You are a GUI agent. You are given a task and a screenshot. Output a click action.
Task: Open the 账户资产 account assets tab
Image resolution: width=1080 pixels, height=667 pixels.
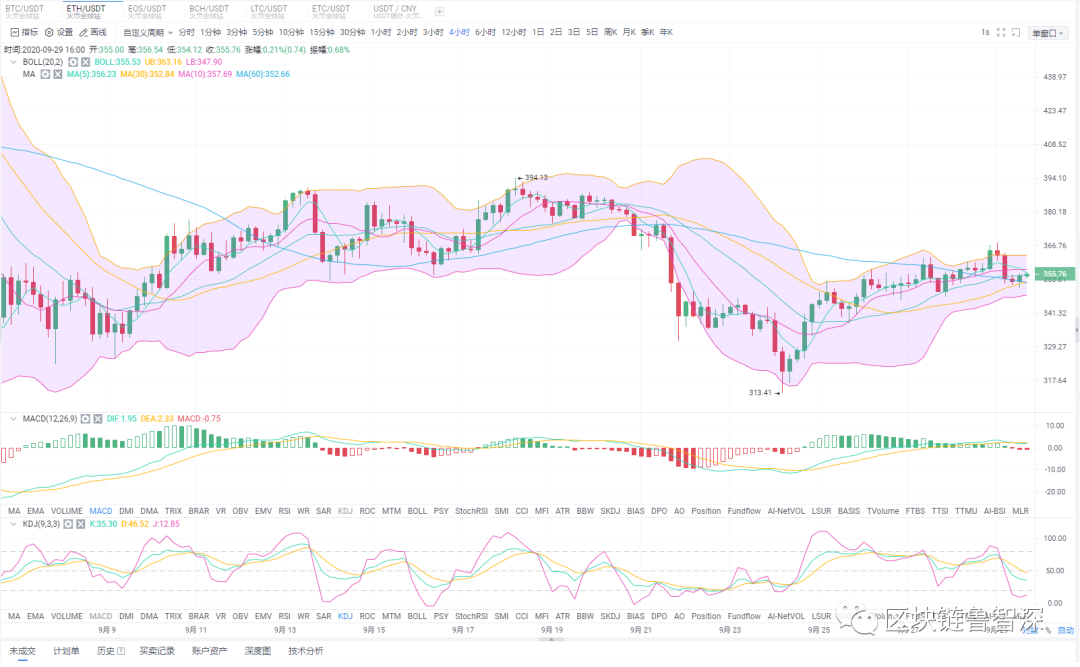click(x=209, y=651)
